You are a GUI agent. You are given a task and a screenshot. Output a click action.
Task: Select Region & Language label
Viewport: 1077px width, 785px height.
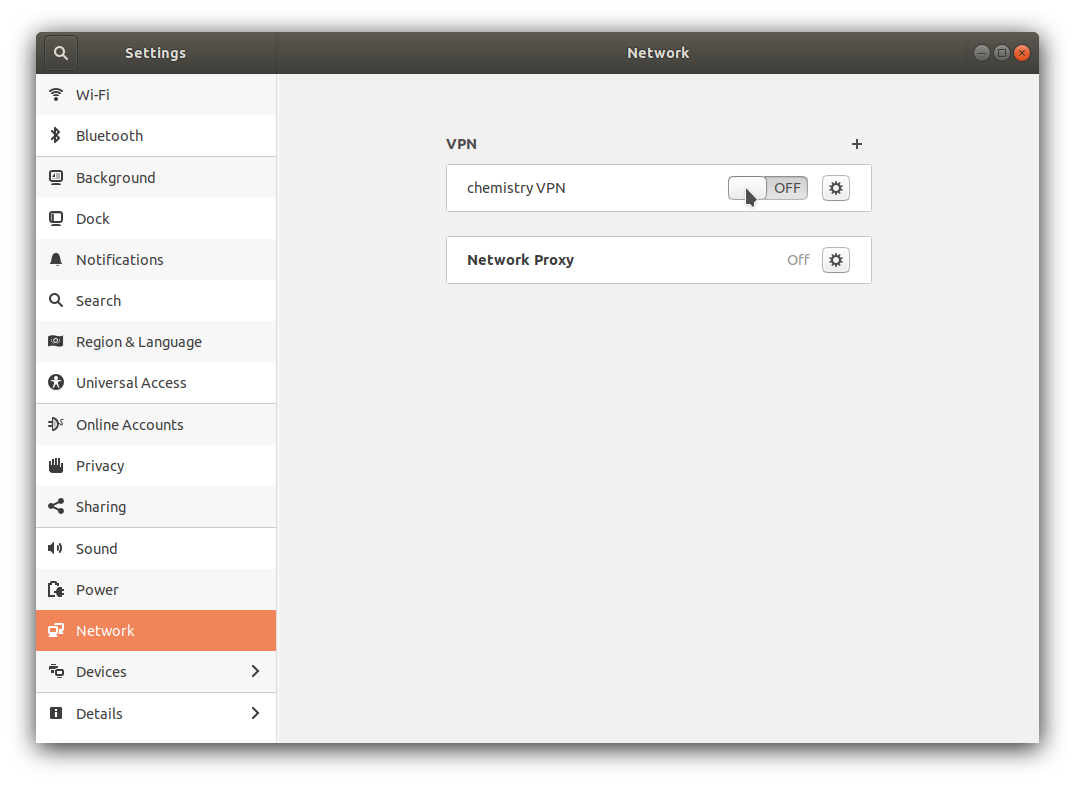(139, 342)
